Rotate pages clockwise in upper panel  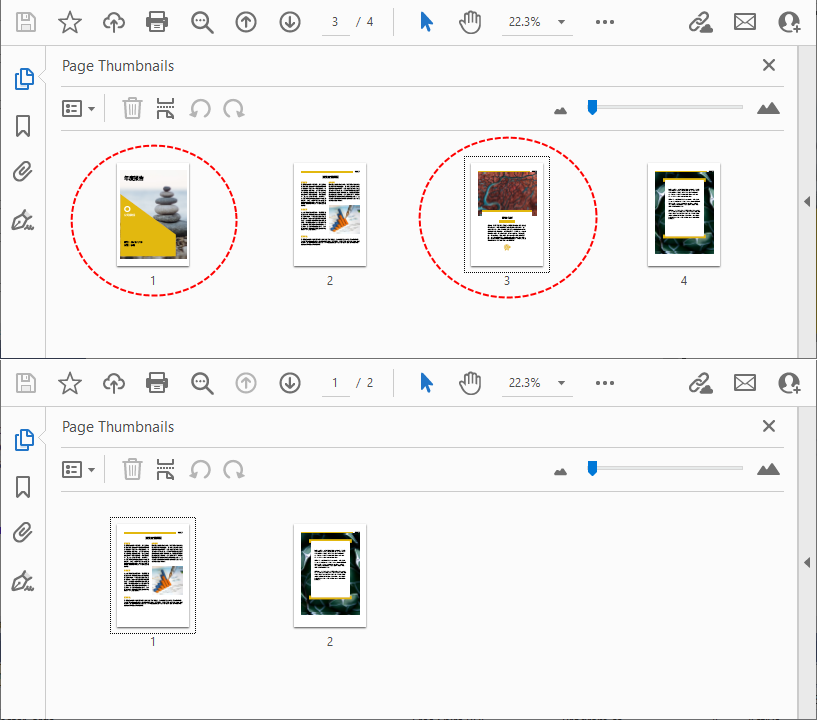coord(233,108)
